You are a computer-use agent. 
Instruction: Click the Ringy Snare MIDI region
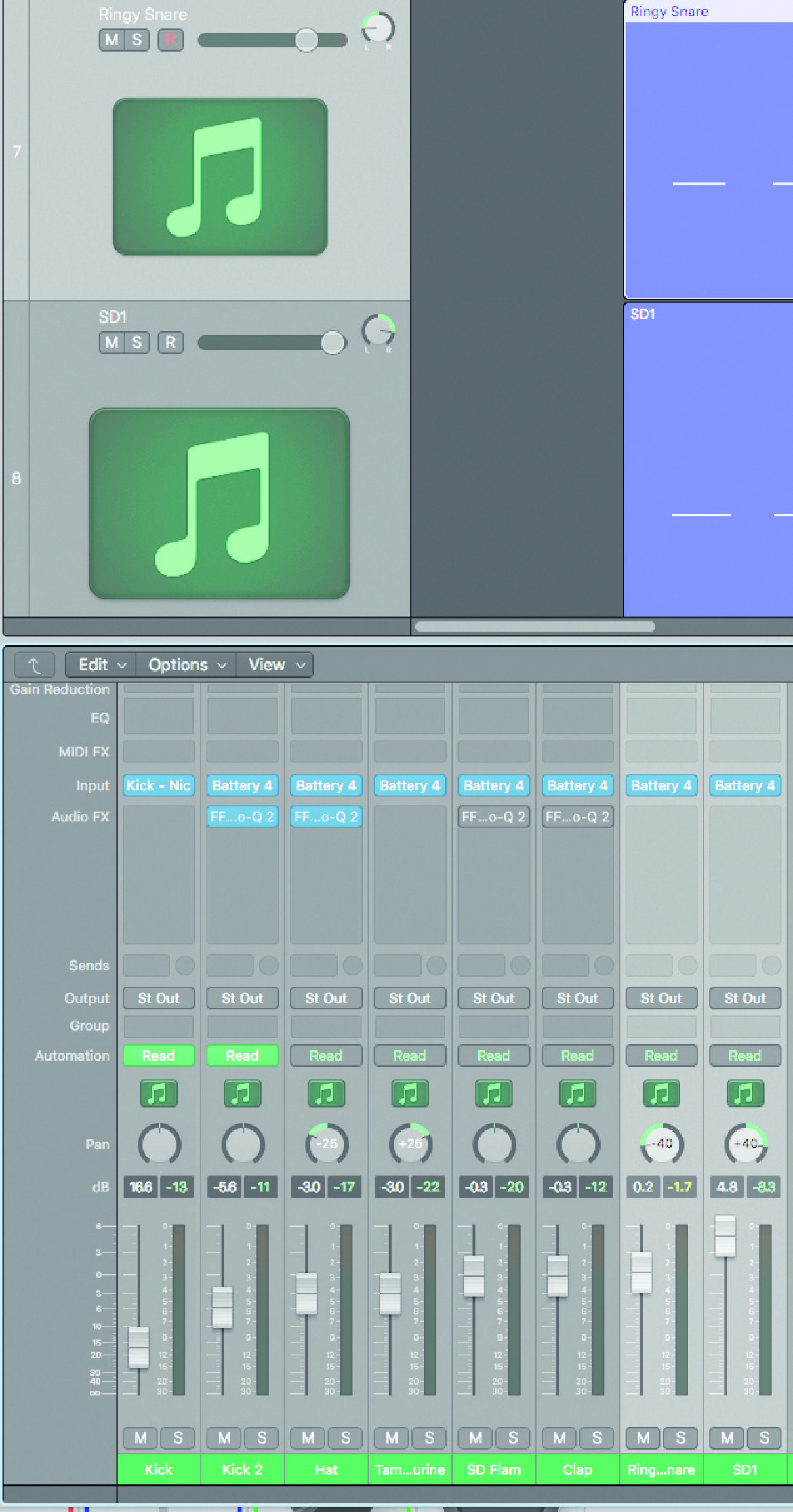[x=708, y=149]
